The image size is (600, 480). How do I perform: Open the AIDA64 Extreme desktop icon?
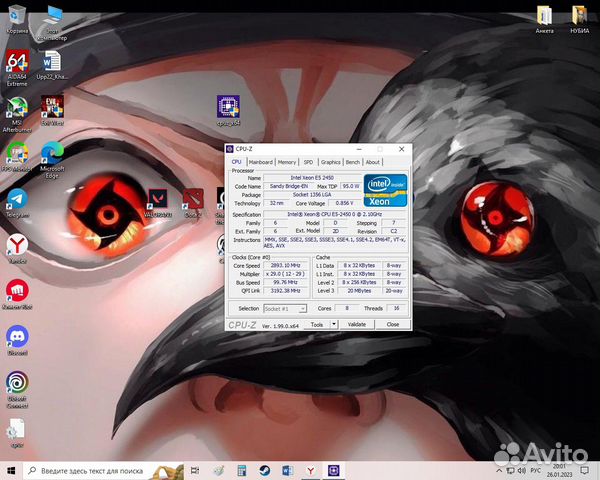[x=17, y=62]
